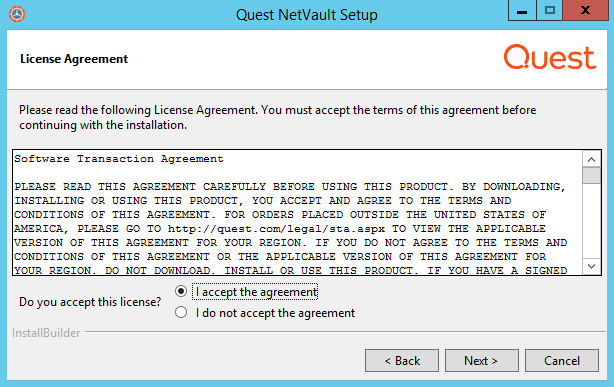The height and width of the screenshot is (387, 614).
Task: Click the NetVault app icon in title bar
Action: point(17,14)
